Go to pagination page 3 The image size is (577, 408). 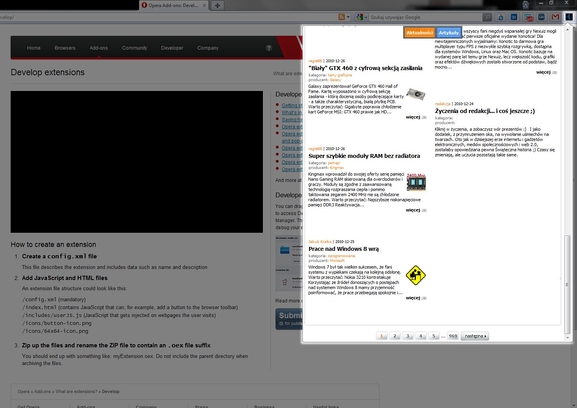point(407,336)
